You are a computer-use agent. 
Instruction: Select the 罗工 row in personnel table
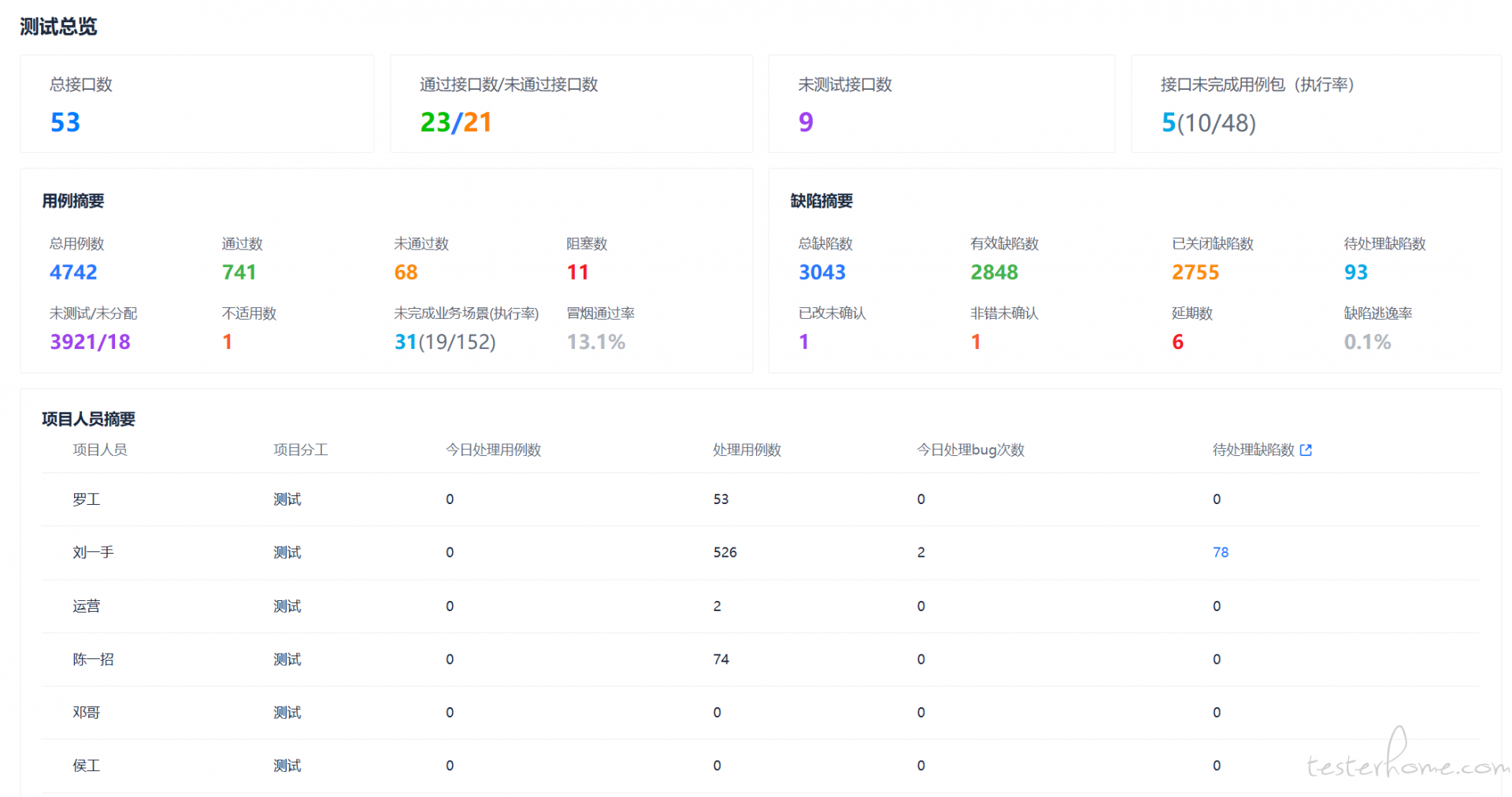(x=86, y=499)
